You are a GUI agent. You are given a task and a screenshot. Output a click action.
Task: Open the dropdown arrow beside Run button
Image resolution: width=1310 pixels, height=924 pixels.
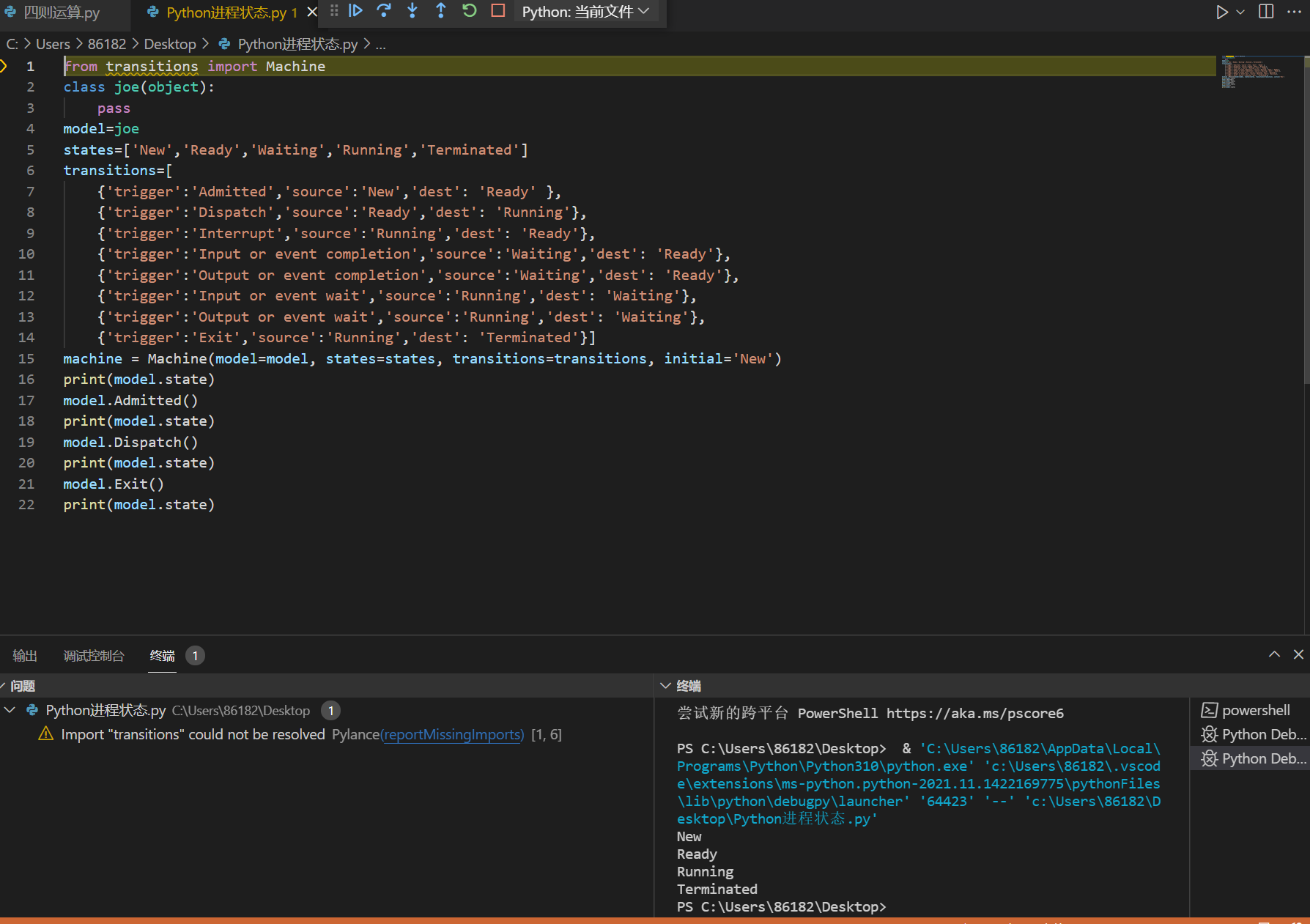click(1240, 12)
